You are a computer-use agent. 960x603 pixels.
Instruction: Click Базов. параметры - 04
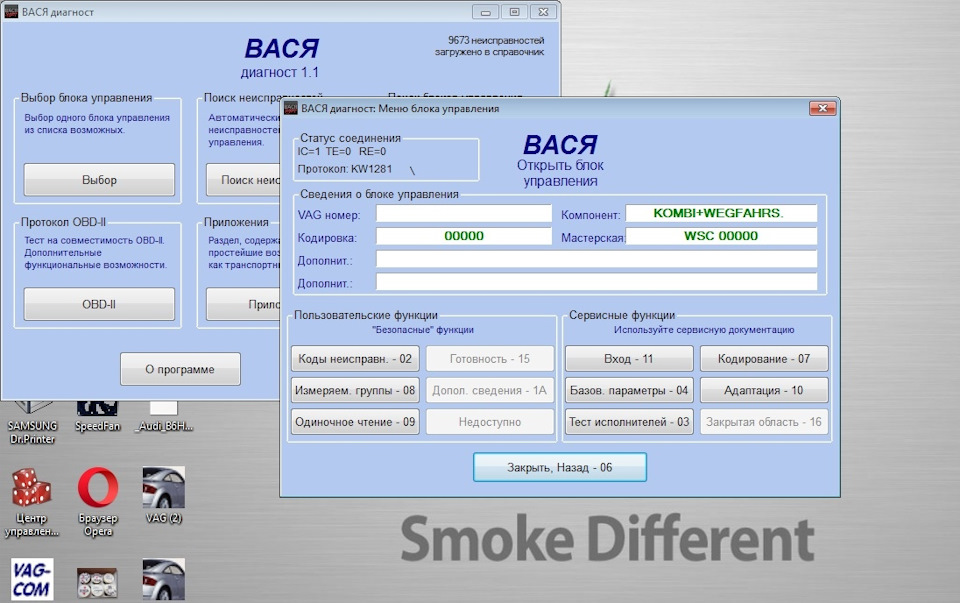click(629, 390)
